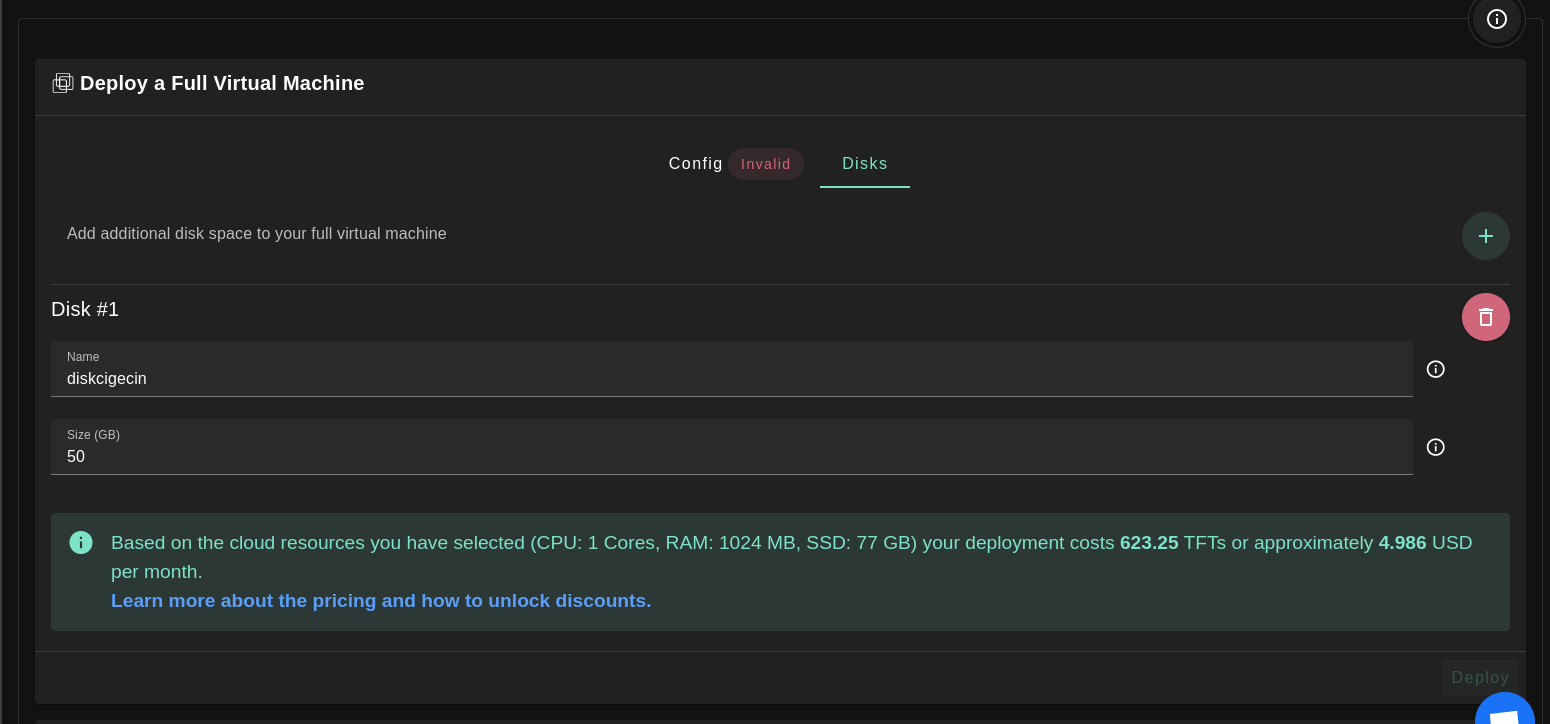The height and width of the screenshot is (724, 1550).
Task: Click the 4.986 USD price value
Action: pyautogui.click(x=1402, y=543)
